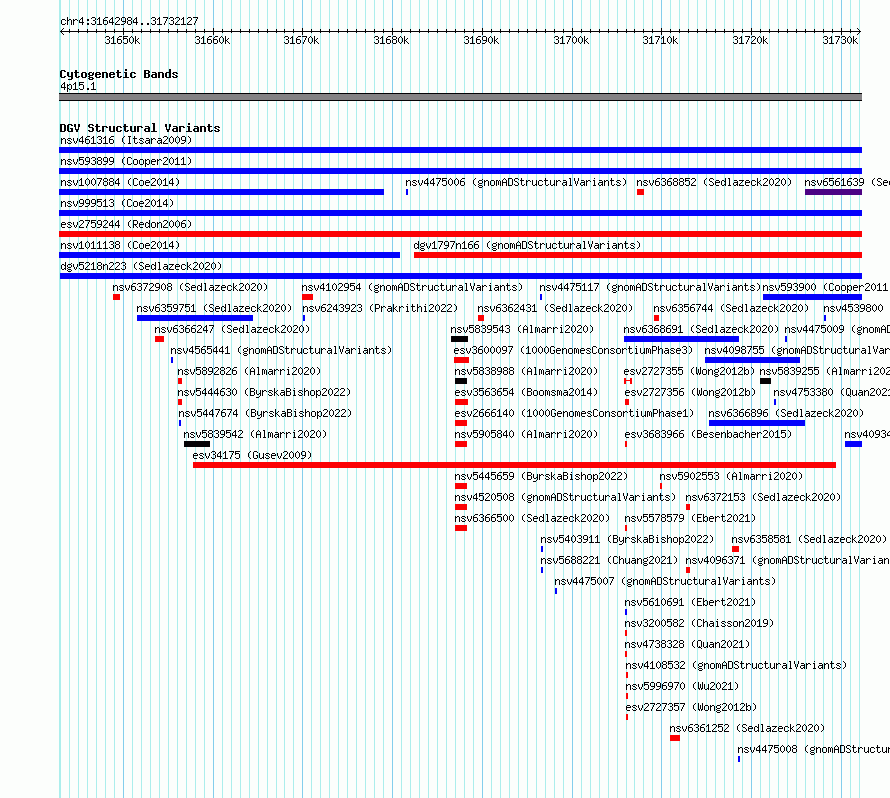Click the 4p15.1 cytogenetic band bar

coord(460,97)
